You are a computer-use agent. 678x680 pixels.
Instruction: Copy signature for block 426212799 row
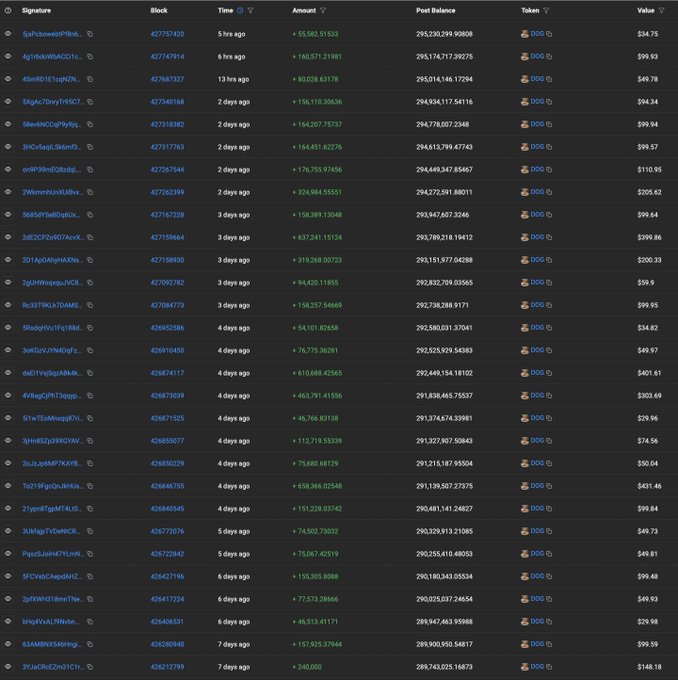(90, 667)
